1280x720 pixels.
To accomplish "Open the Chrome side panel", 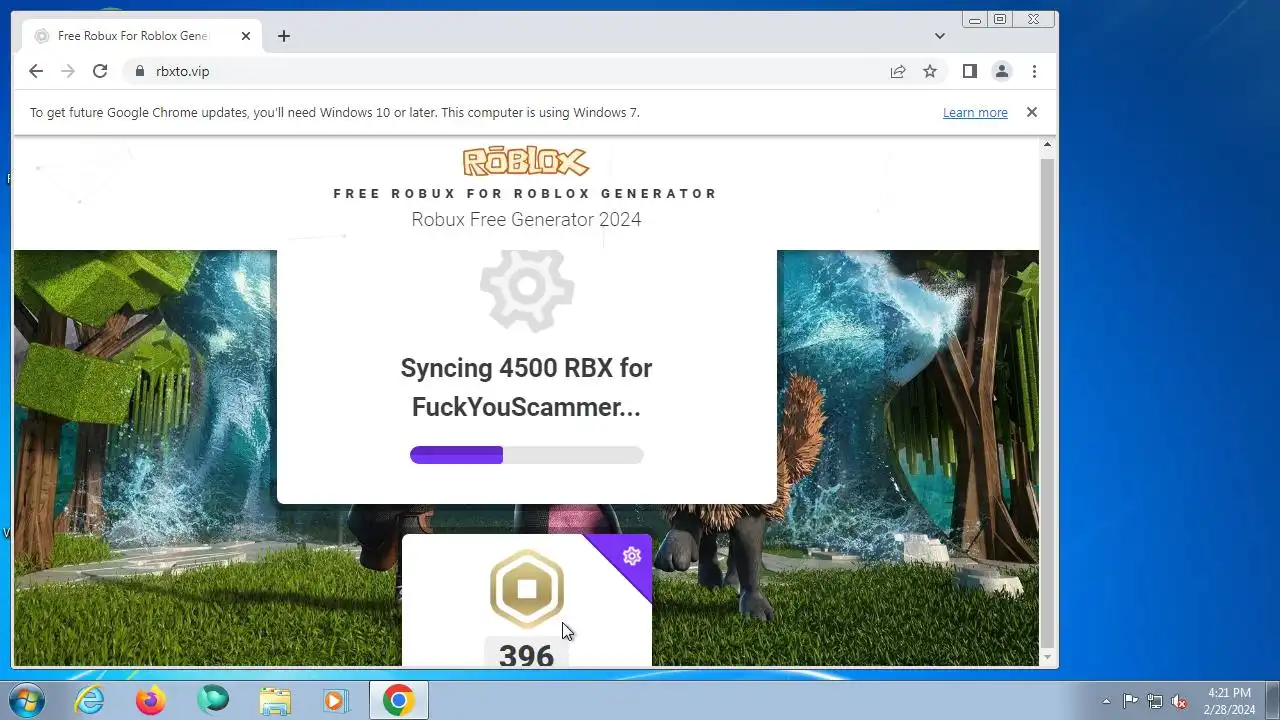I will 969,71.
